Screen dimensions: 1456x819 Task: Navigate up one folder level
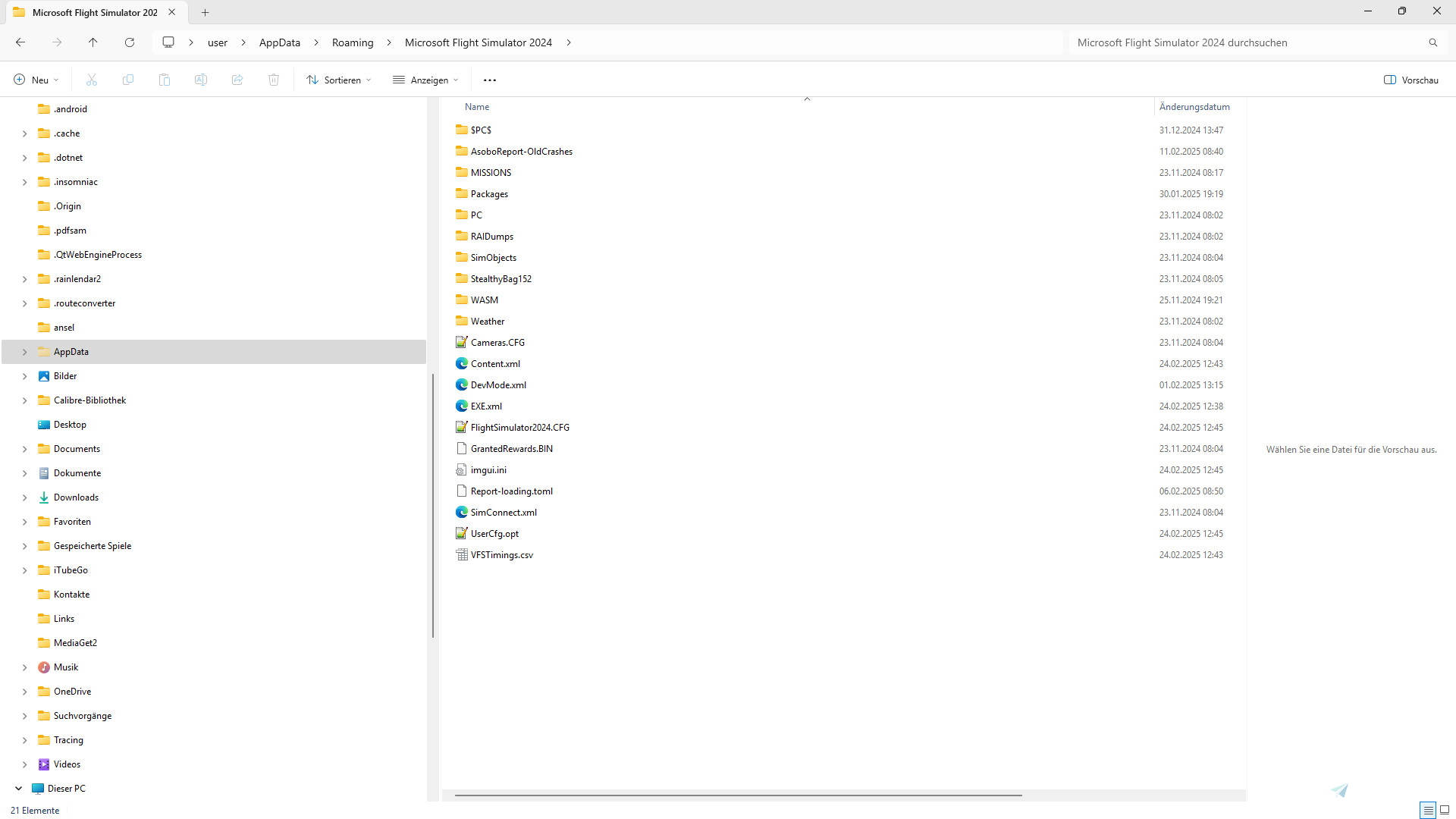coord(93,42)
